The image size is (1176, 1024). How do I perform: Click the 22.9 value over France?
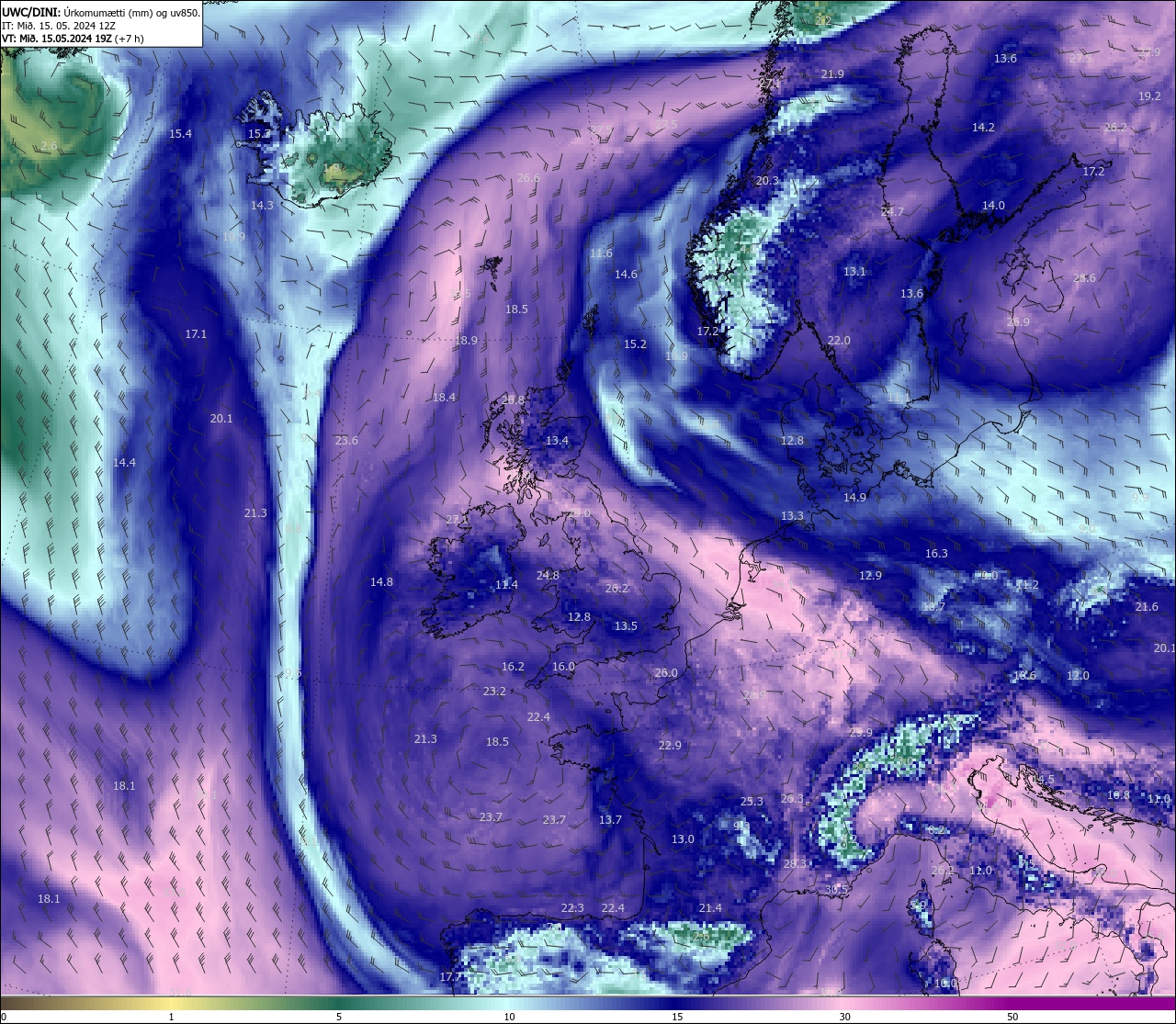pyautogui.click(x=670, y=746)
